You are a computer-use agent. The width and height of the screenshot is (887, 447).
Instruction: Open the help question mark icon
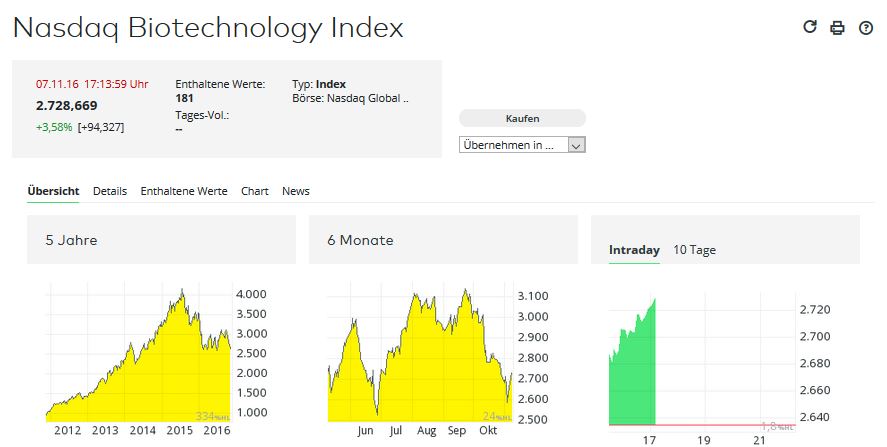(x=866, y=28)
